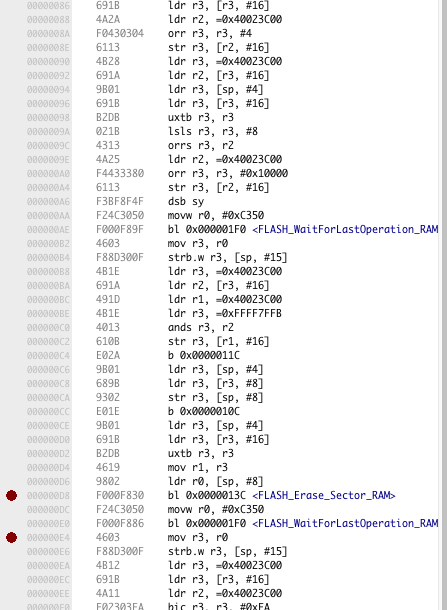Screen dimensions: 447x610
Task: Select the 'ldr r3, [r3, #8]' instruction
Action: coord(216,384)
